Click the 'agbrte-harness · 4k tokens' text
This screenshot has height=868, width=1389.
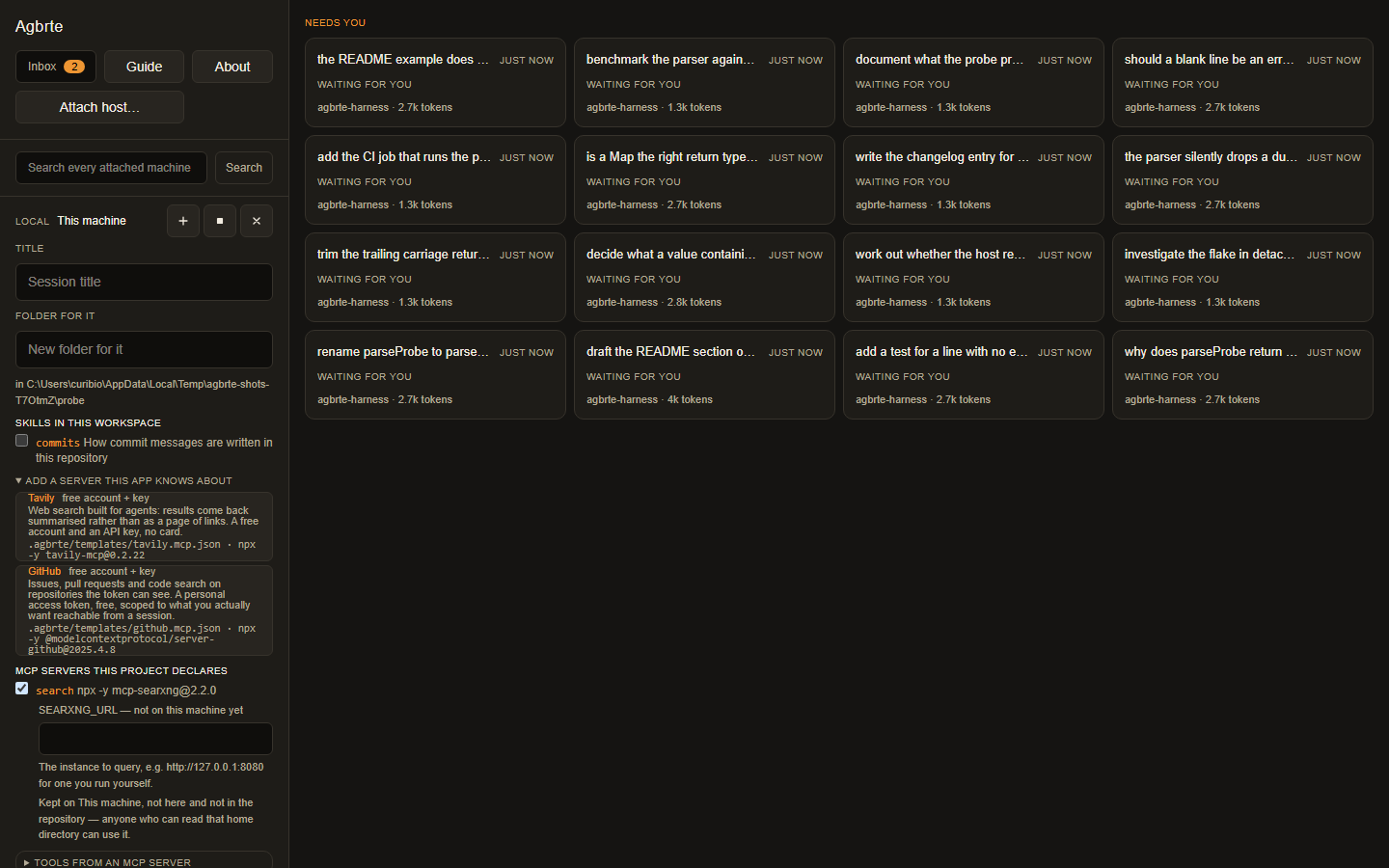649,399
